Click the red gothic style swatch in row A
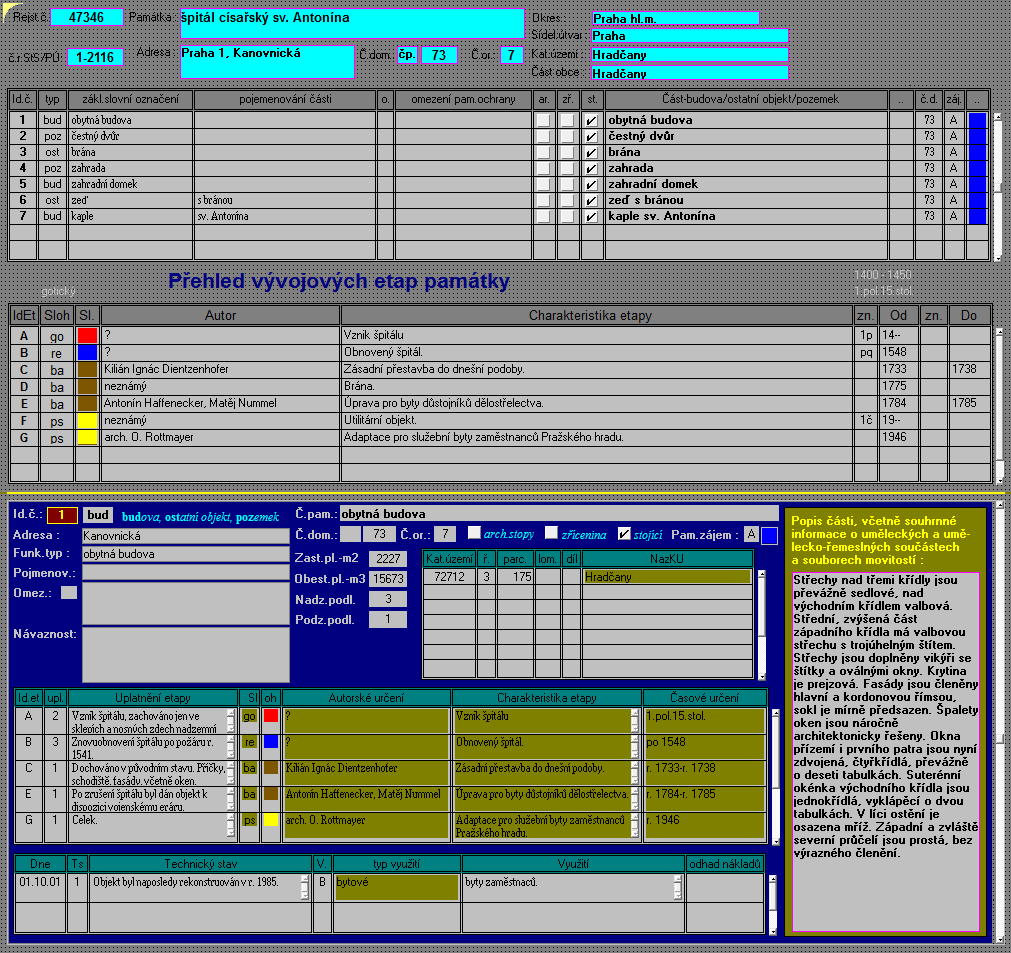This screenshot has height=953, width=1011. pos(87,335)
